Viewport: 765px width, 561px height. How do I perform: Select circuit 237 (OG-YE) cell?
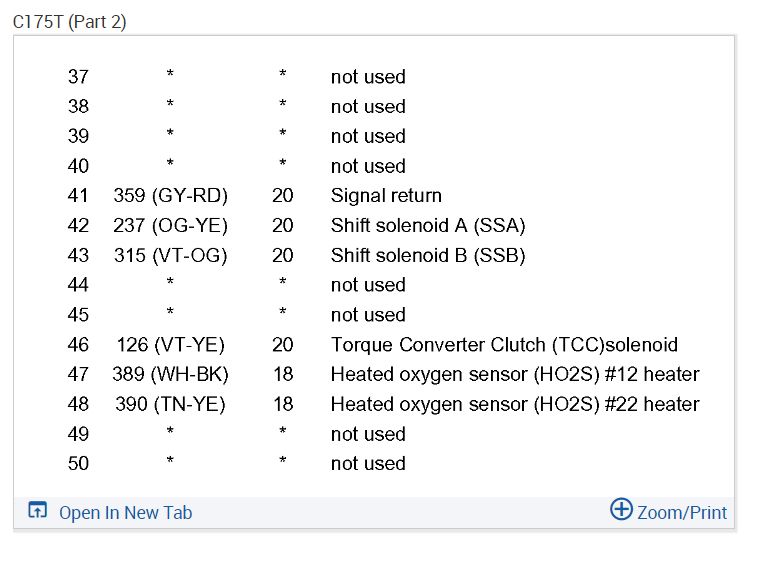(171, 226)
